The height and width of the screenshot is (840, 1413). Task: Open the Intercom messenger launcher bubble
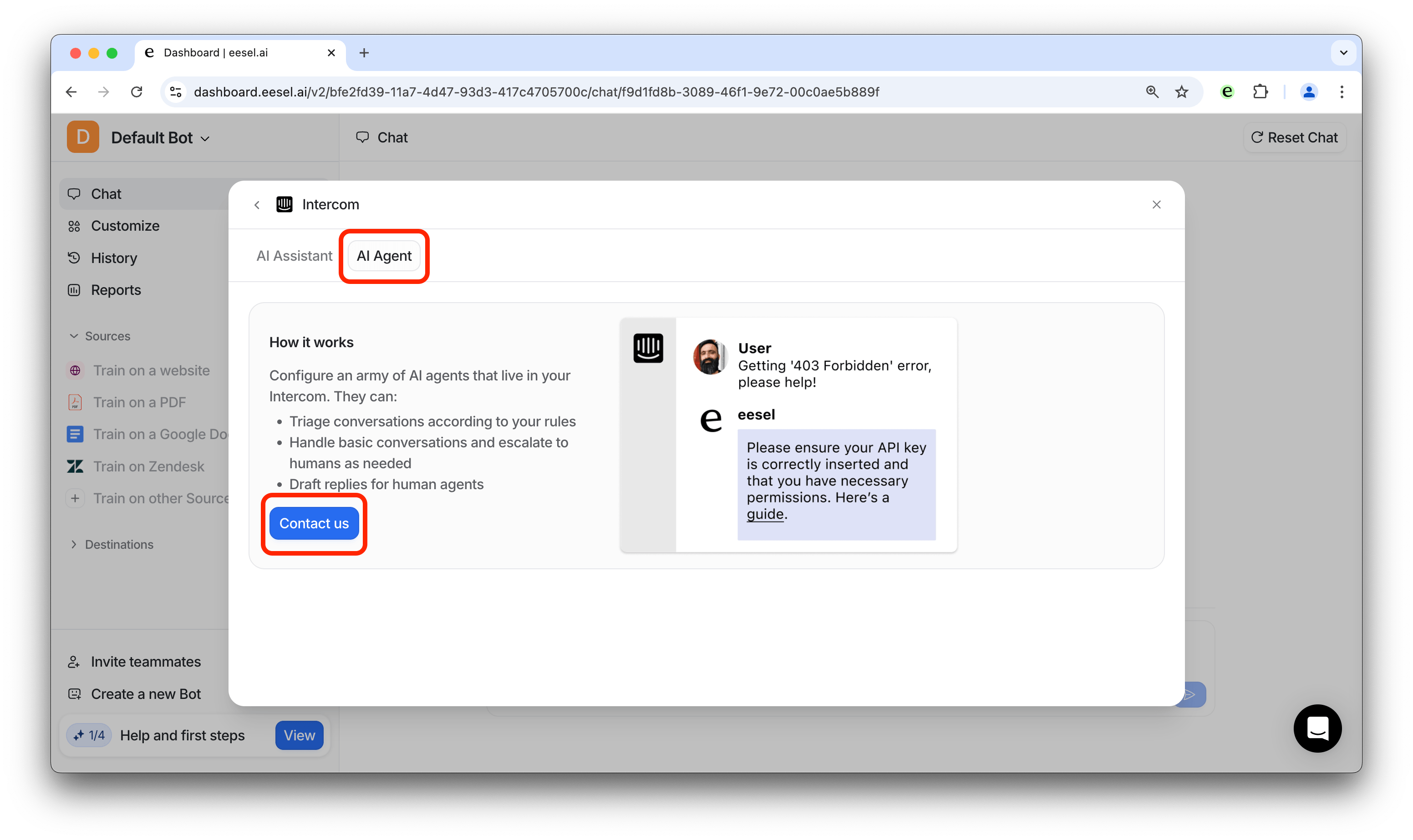(x=1317, y=729)
